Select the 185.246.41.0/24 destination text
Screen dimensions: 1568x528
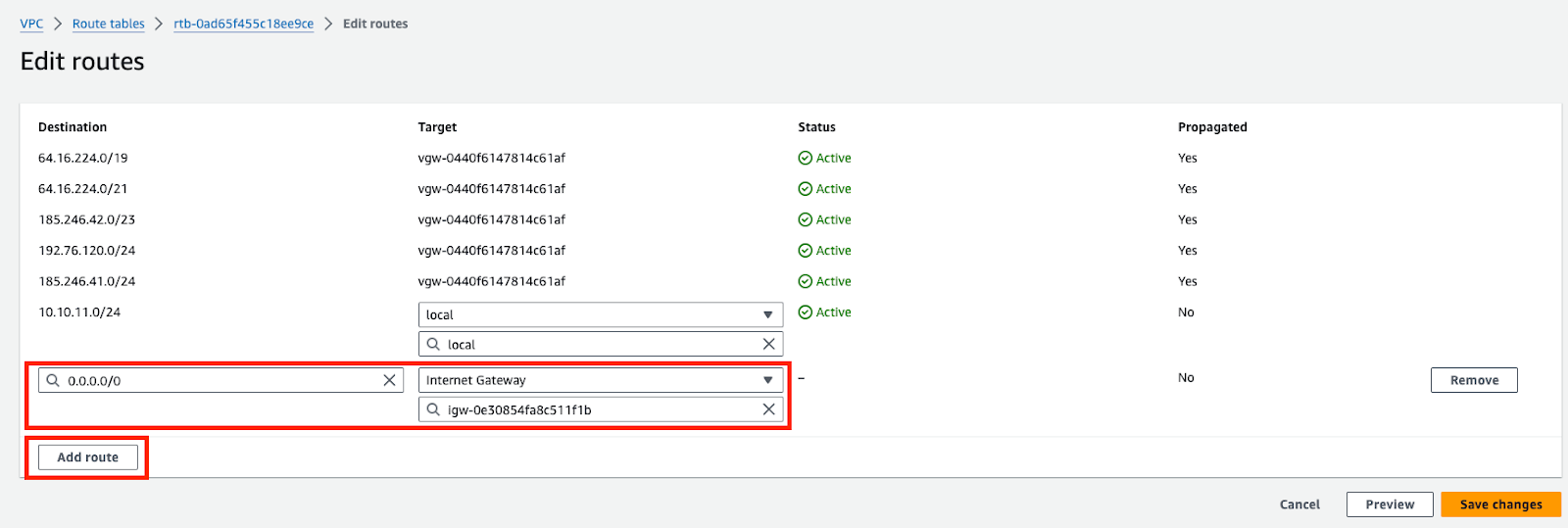pos(86,281)
